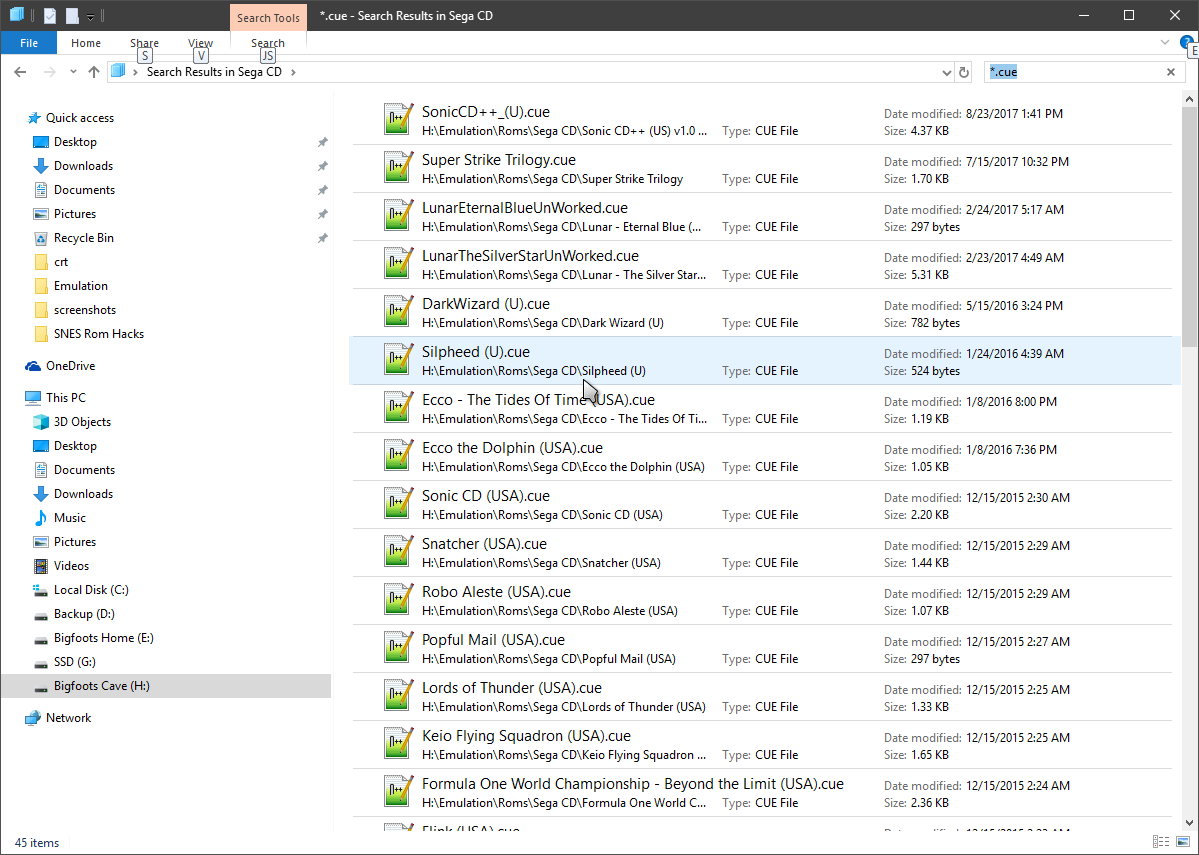Switch to large thumbnails view in status bar
This screenshot has width=1199, height=855.
point(1183,842)
